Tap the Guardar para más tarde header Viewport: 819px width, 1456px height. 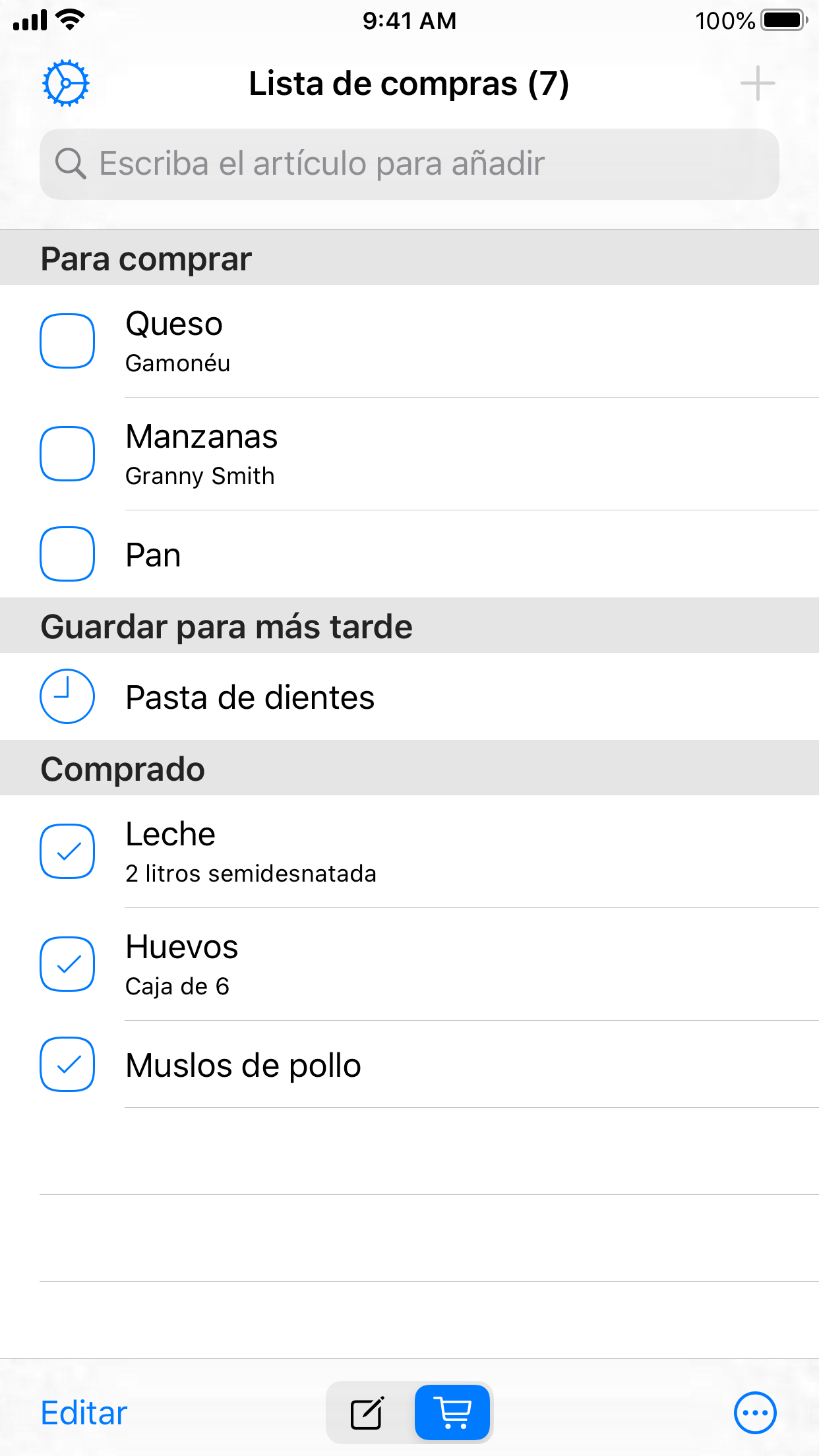pyautogui.click(x=226, y=626)
